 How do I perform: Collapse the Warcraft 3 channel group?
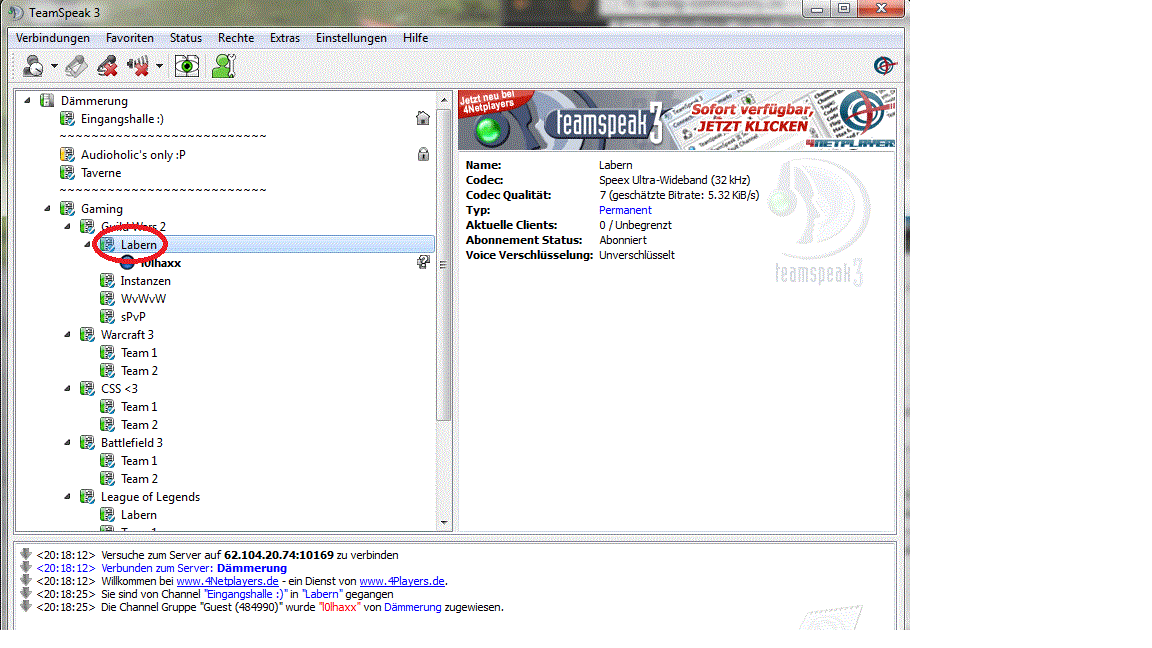coord(67,335)
